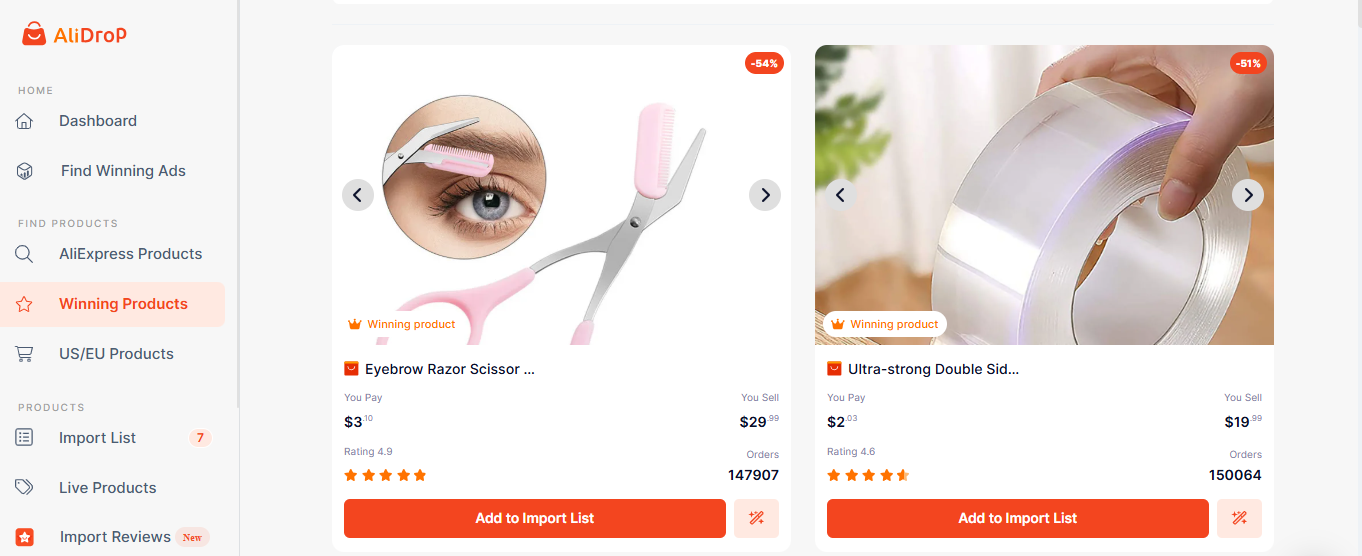Click the Find Winning Ads cube icon
This screenshot has width=1362, height=556.
tap(25, 171)
